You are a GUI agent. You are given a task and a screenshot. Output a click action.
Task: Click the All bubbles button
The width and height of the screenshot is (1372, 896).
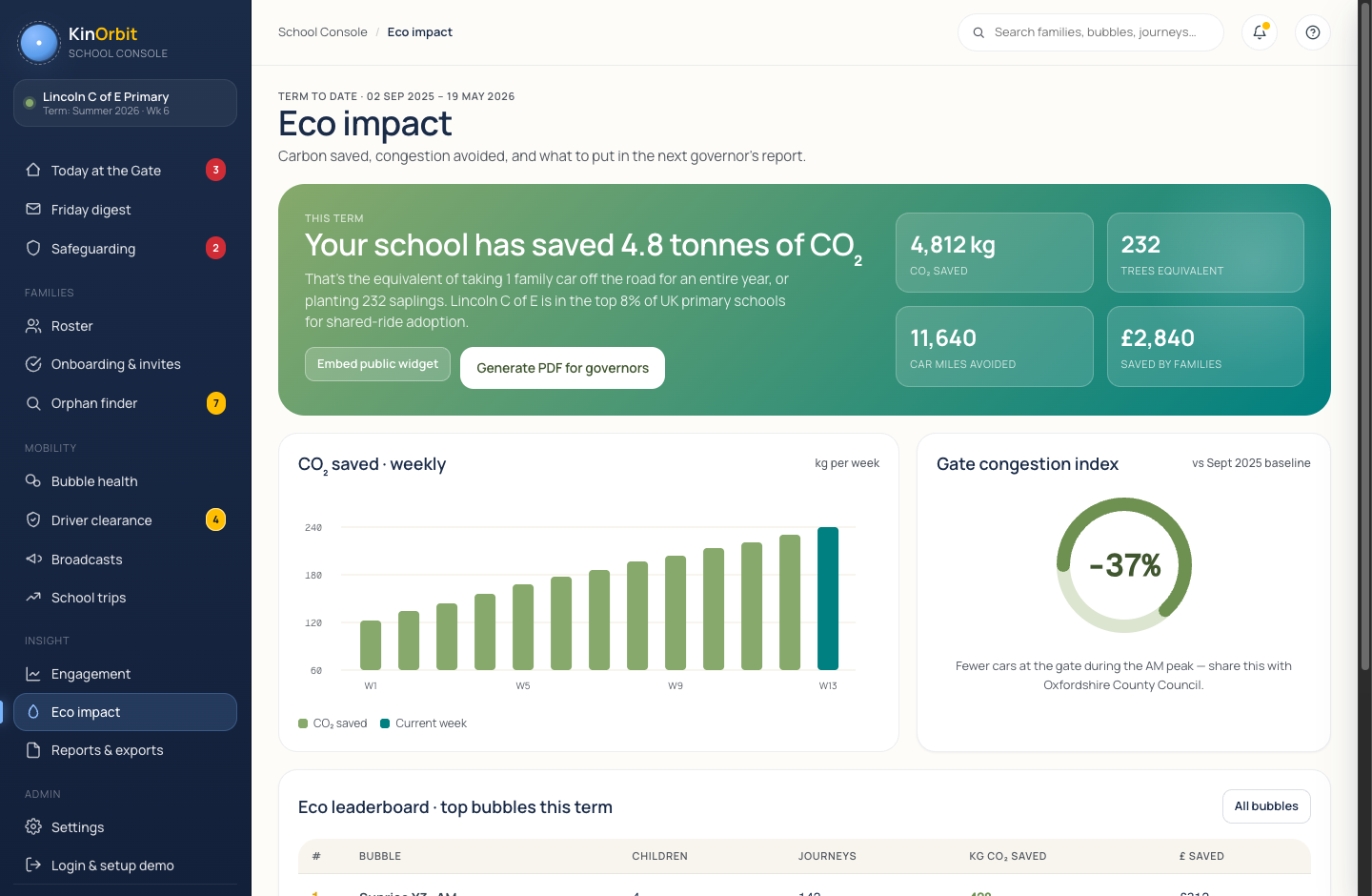coord(1266,806)
